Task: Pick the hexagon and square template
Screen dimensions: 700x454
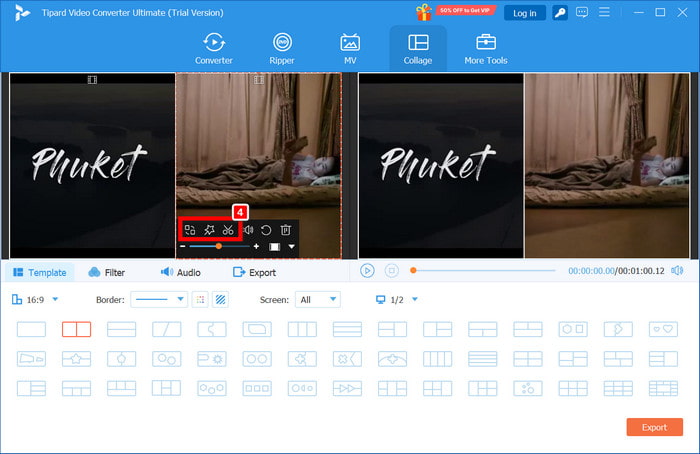Action: tap(573, 329)
